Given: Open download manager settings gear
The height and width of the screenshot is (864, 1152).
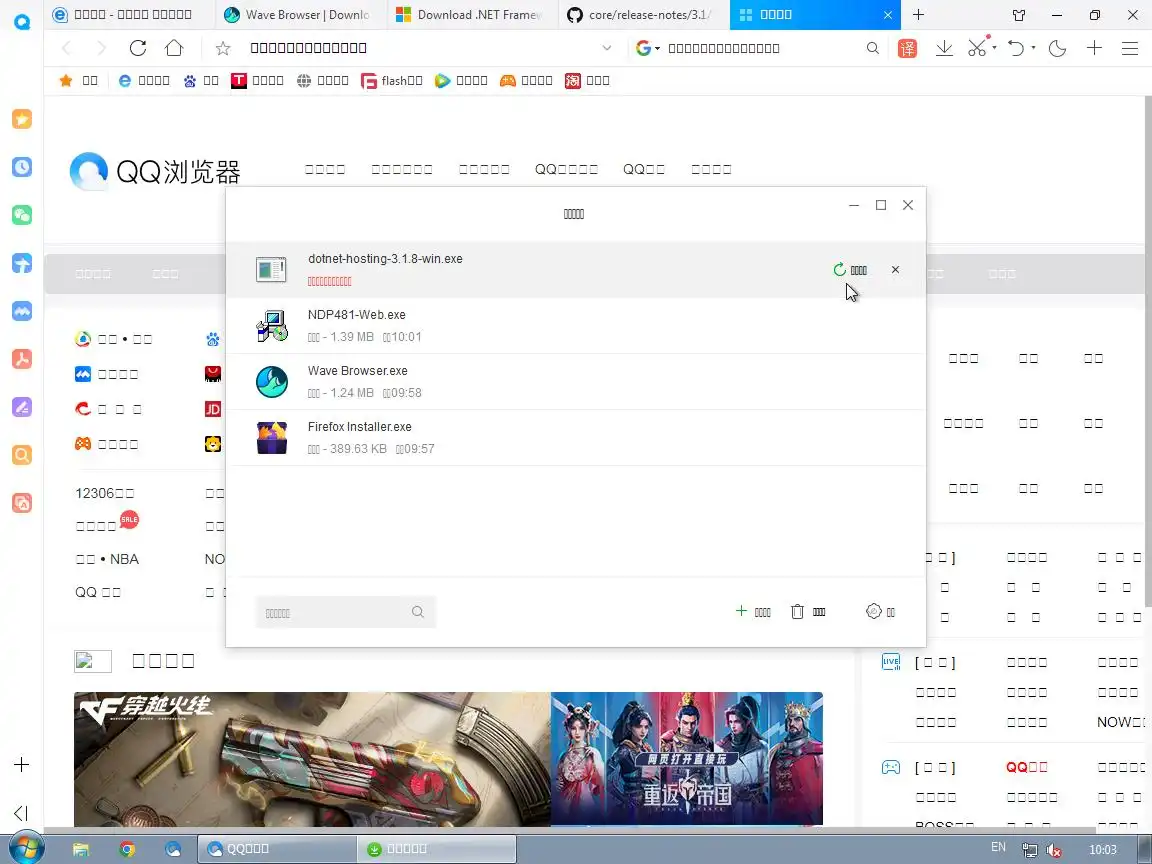Looking at the screenshot, I should 880,611.
